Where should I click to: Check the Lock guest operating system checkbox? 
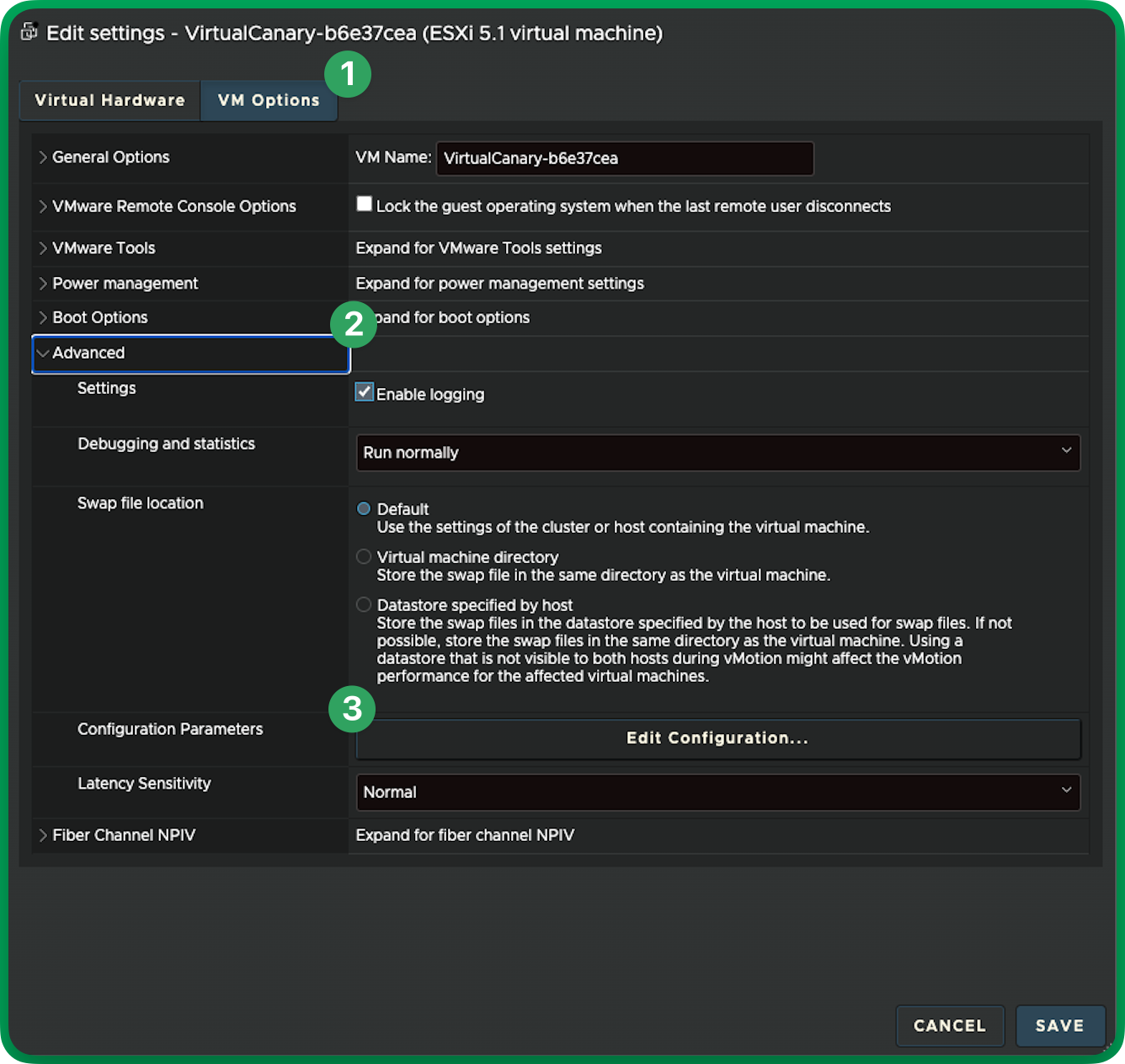coord(364,204)
